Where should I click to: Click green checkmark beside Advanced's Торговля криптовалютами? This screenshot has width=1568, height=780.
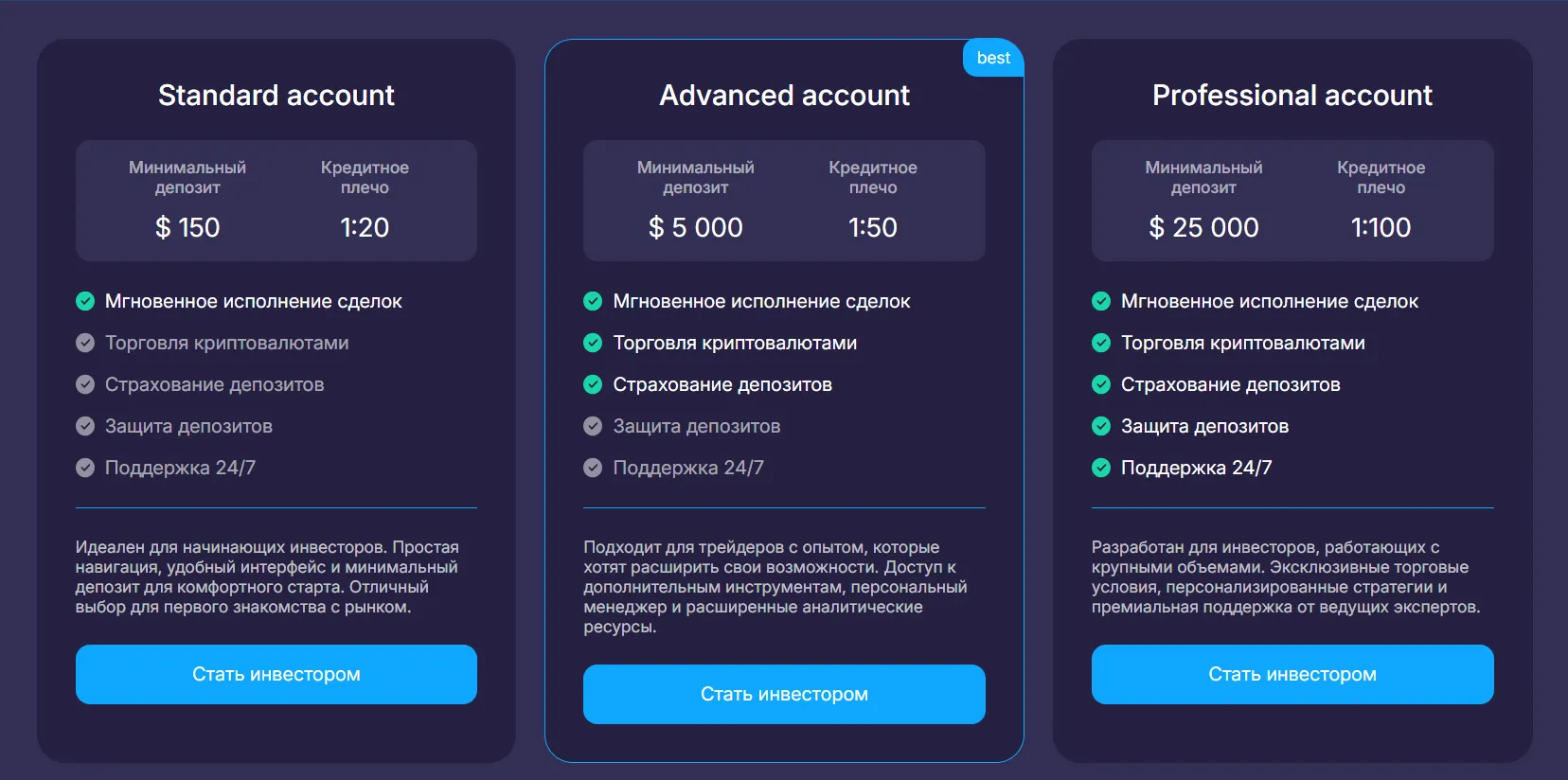pos(593,343)
